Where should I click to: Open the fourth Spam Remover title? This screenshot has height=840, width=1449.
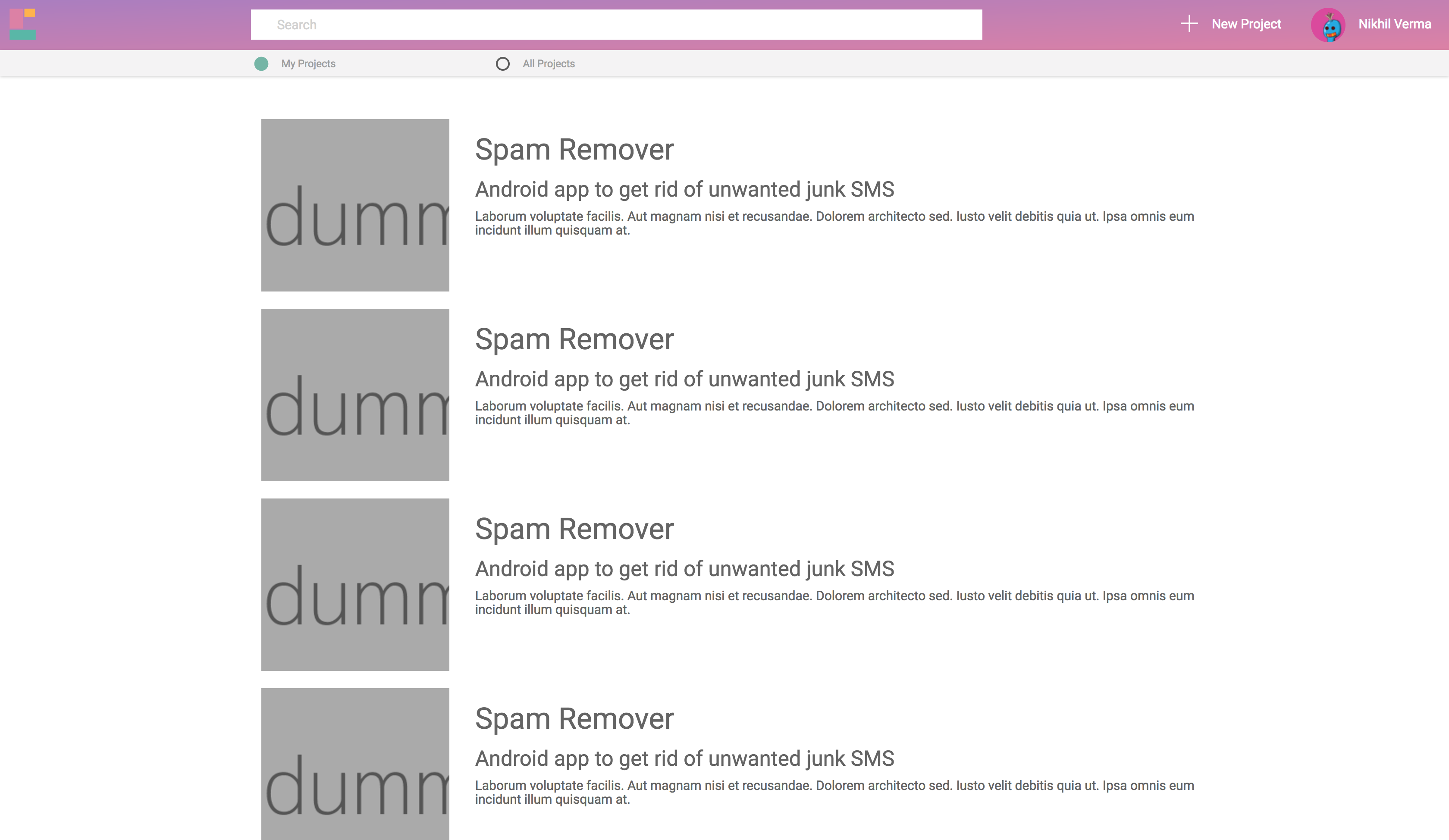click(574, 719)
